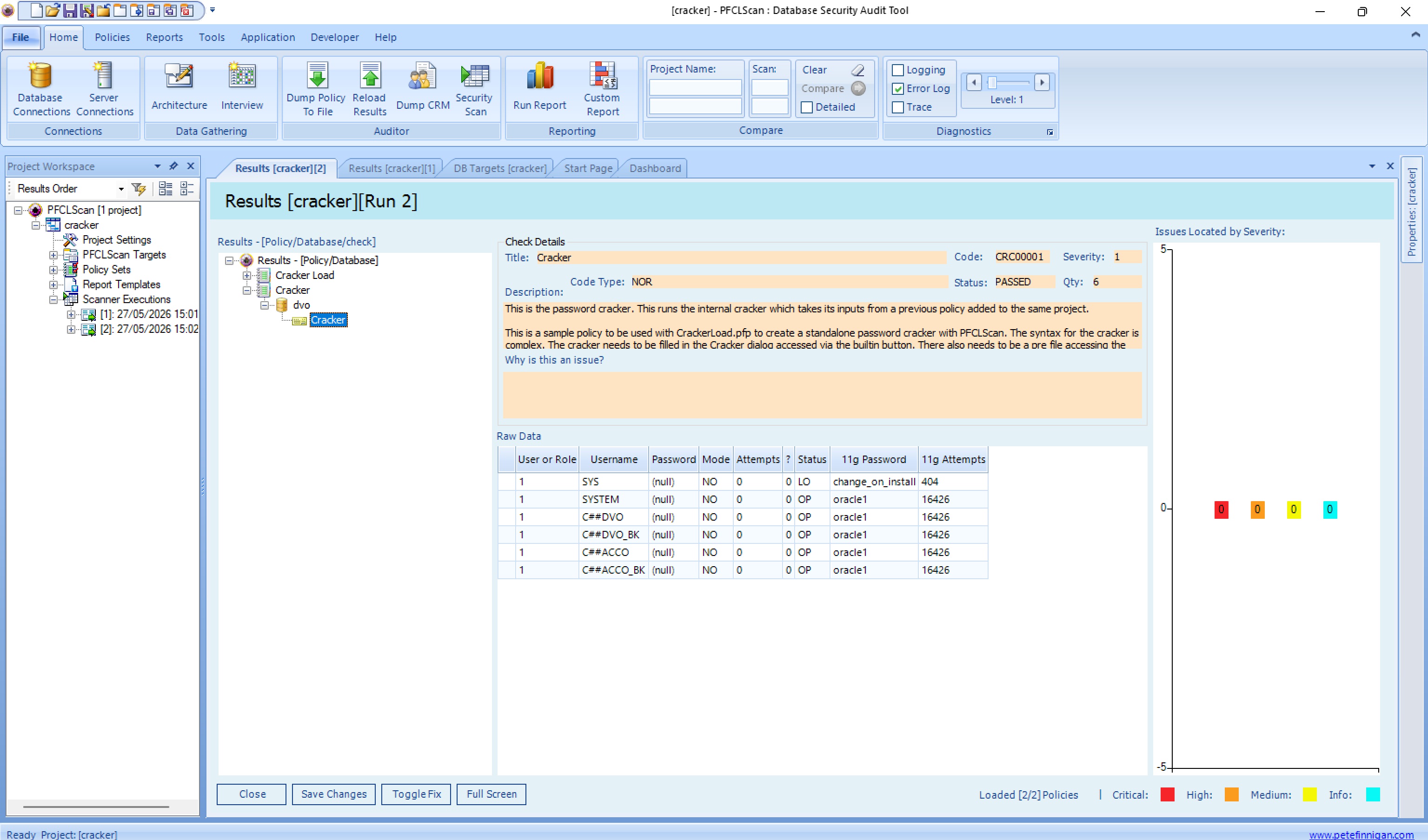Open the Results Order dropdown

pos(121,189)
